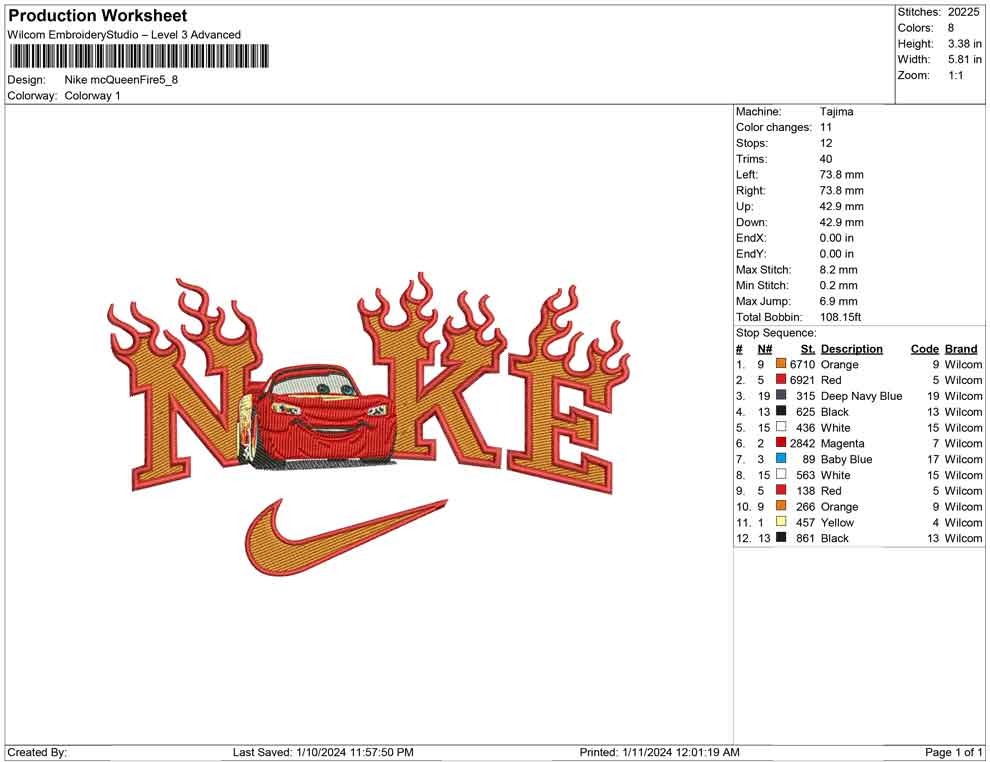Image resolution: width=990 pixels, height=762 pixels.
Task: Select the black swatch for thread 625
Action: pos(781,411)
